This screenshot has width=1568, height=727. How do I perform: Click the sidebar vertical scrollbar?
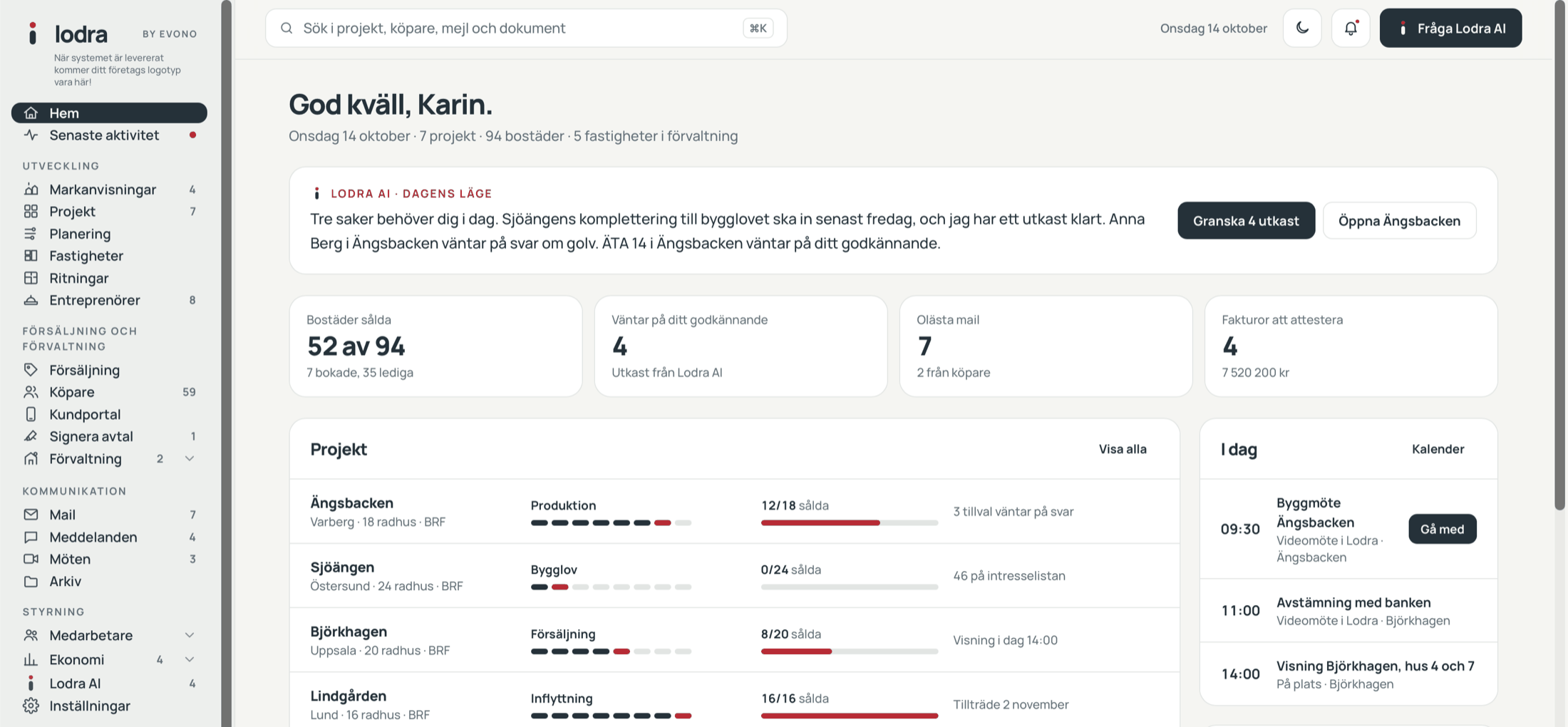(226, 363)
